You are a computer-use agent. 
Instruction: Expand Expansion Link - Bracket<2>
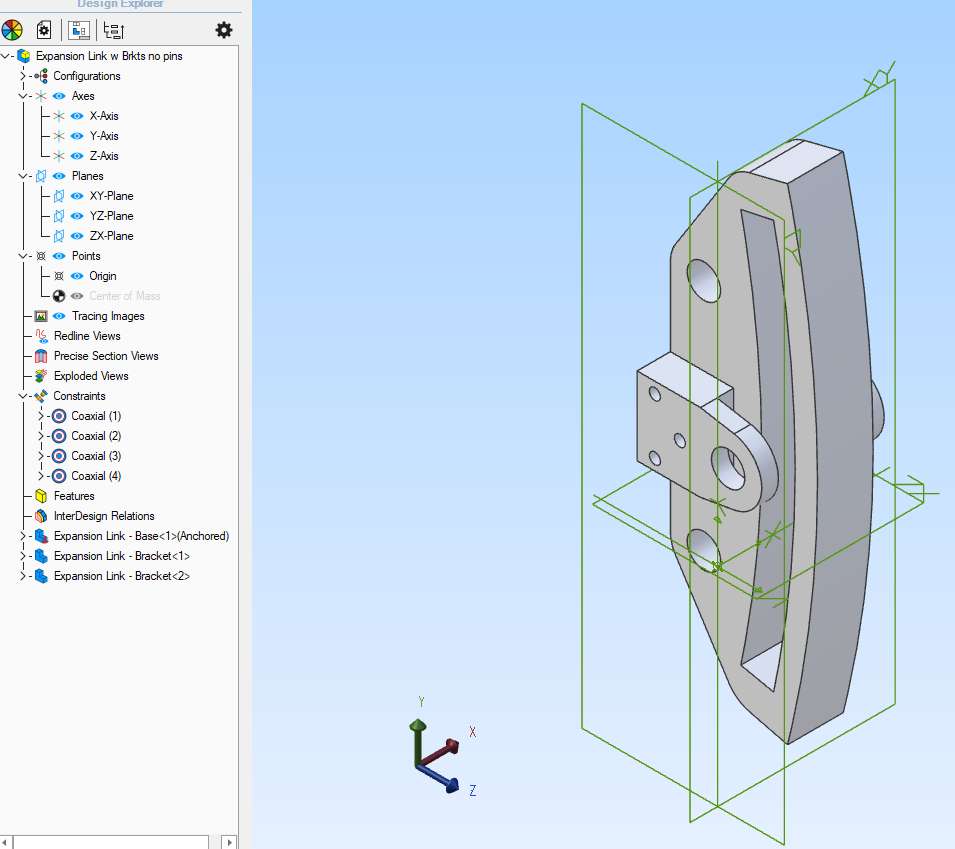(23, 576)
